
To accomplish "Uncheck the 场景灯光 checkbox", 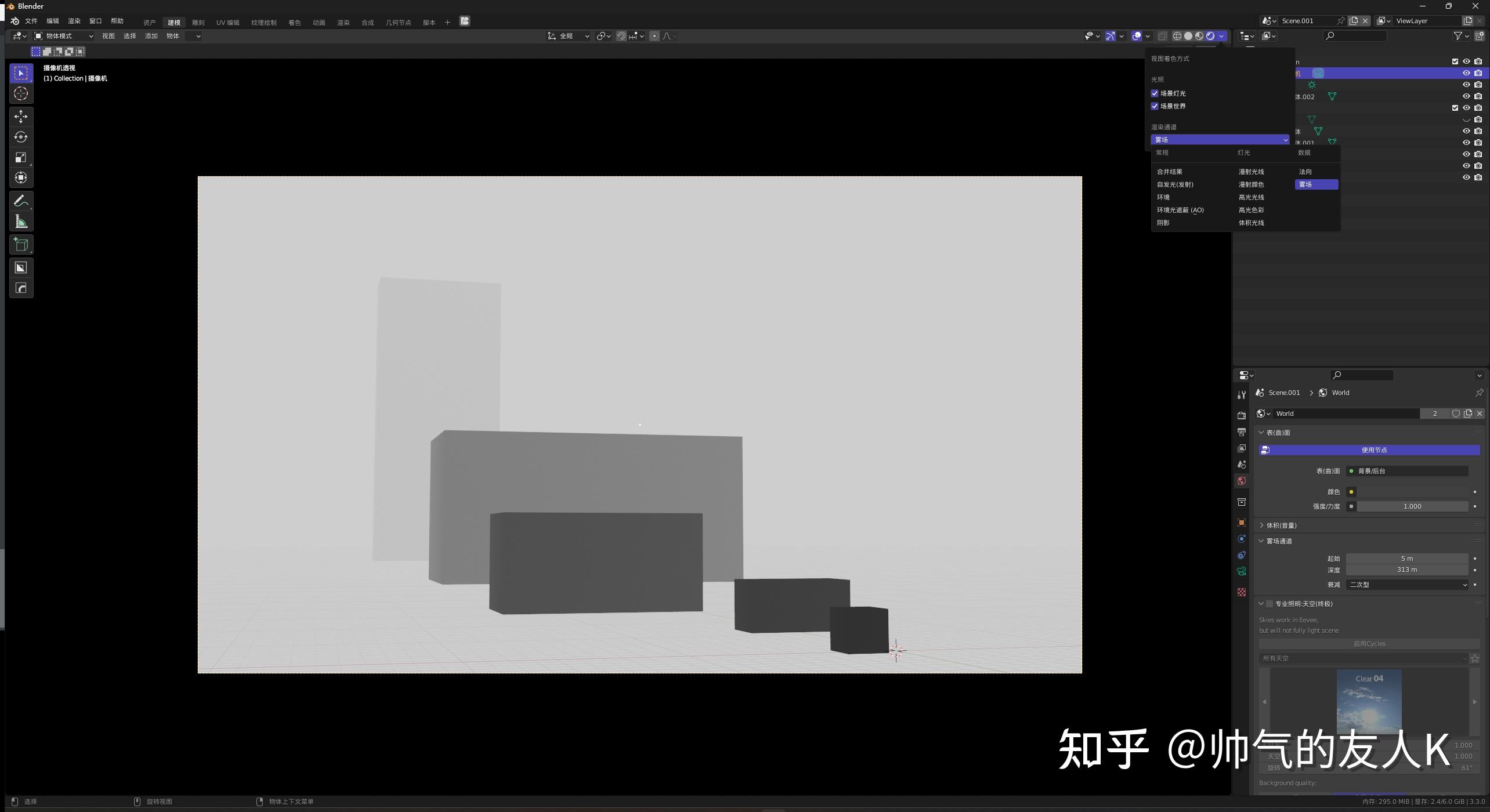I will [1155, 93].
